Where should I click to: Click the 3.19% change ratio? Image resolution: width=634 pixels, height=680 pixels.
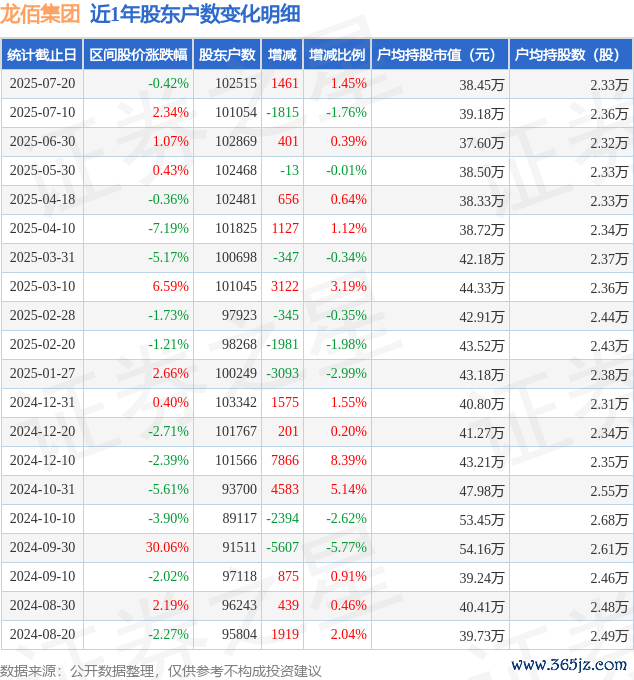(x=349, y=286)
